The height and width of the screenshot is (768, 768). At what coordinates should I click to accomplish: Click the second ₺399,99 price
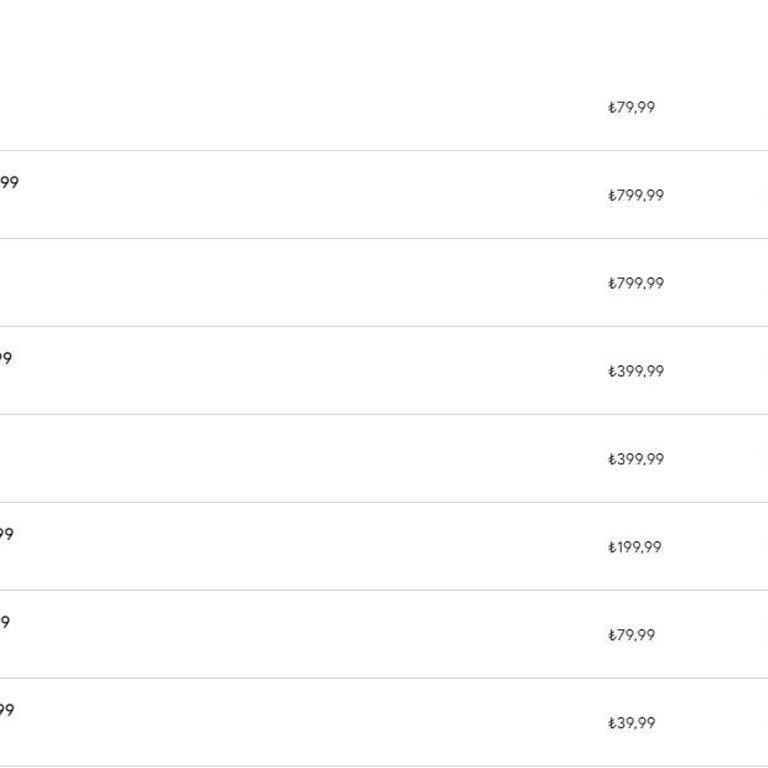[635, 459]
